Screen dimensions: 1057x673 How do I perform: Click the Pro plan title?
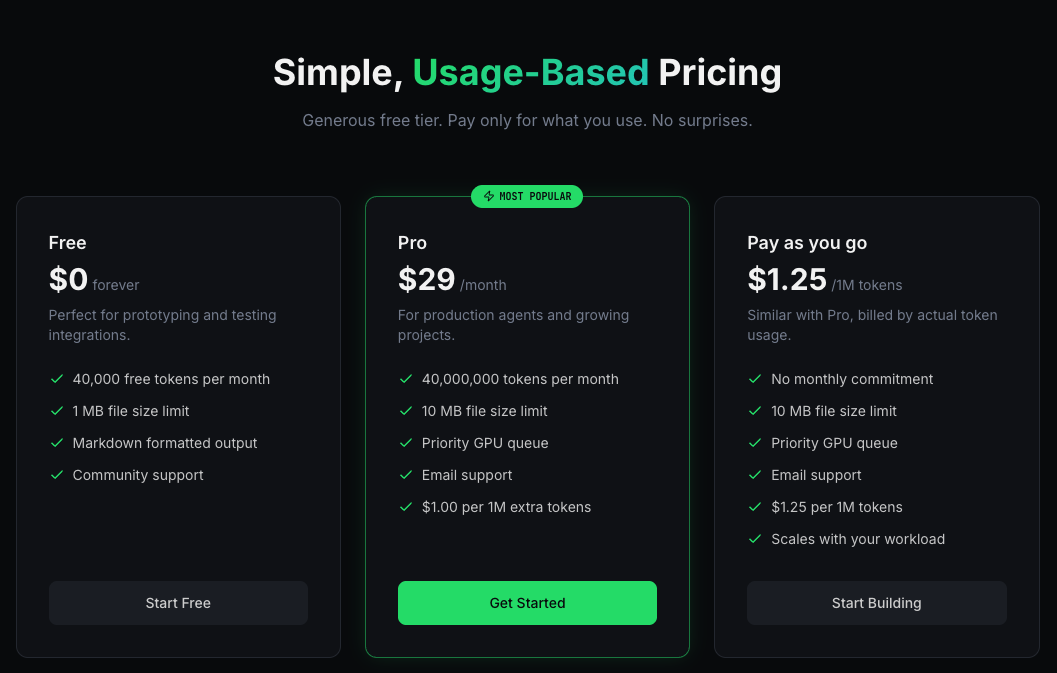pos(412,243)
